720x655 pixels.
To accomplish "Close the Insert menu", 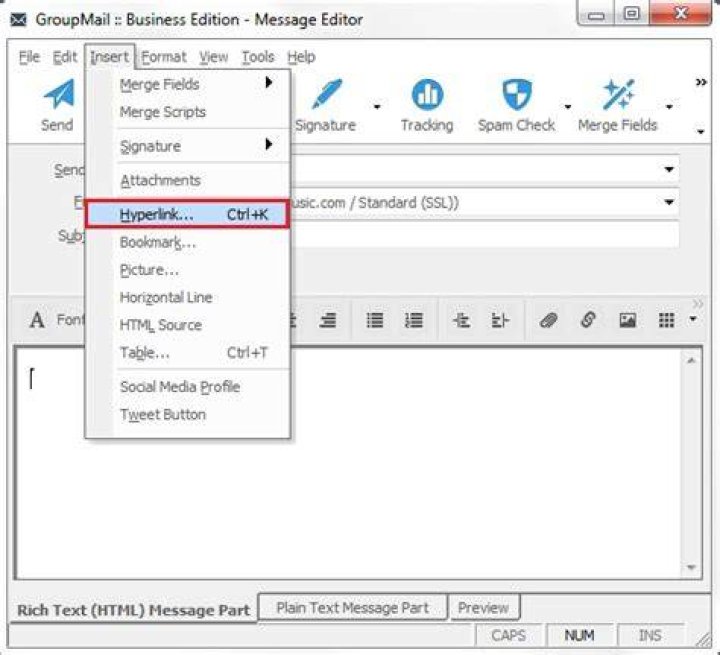I will (x=109, y=57).
